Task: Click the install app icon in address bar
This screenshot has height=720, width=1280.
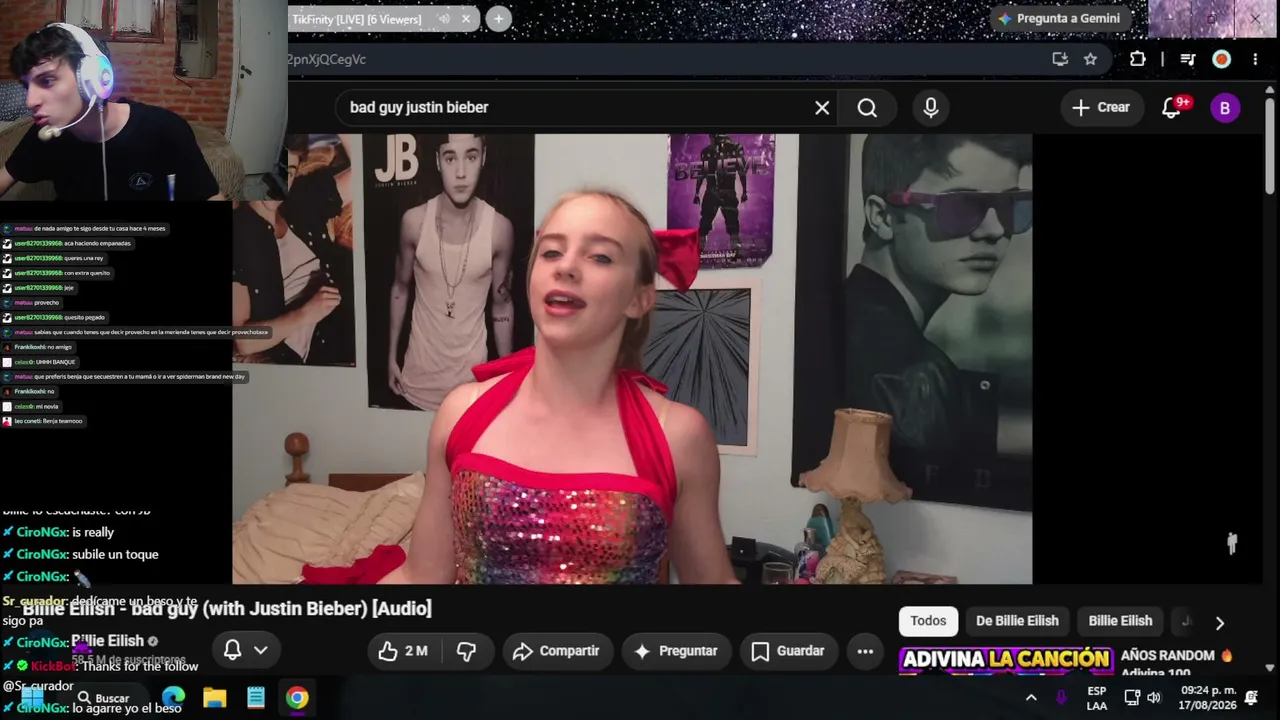Action: click(x=1060, y=59)
